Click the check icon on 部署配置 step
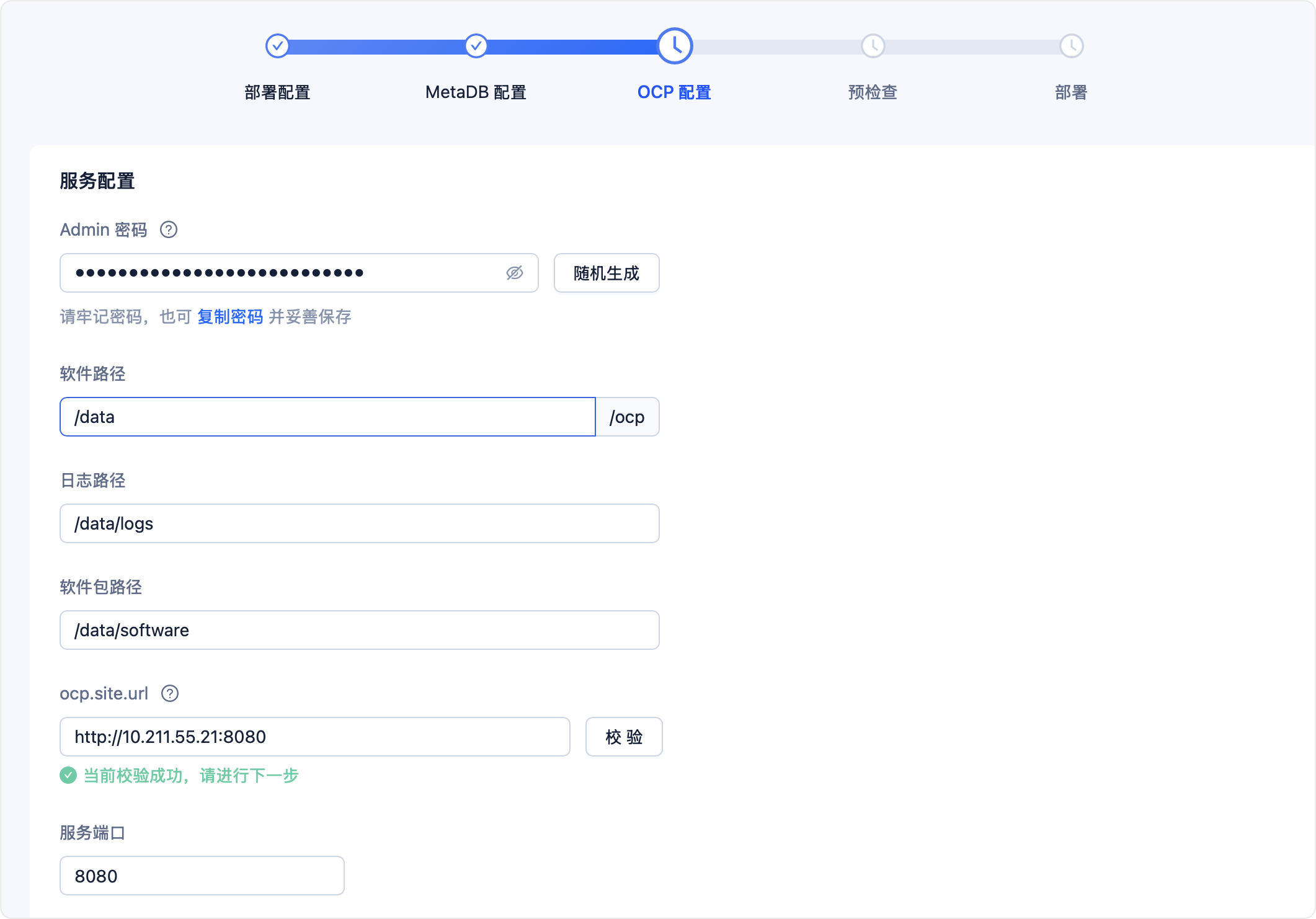Screen dimensions: 1316x919 tap(277, 46)
